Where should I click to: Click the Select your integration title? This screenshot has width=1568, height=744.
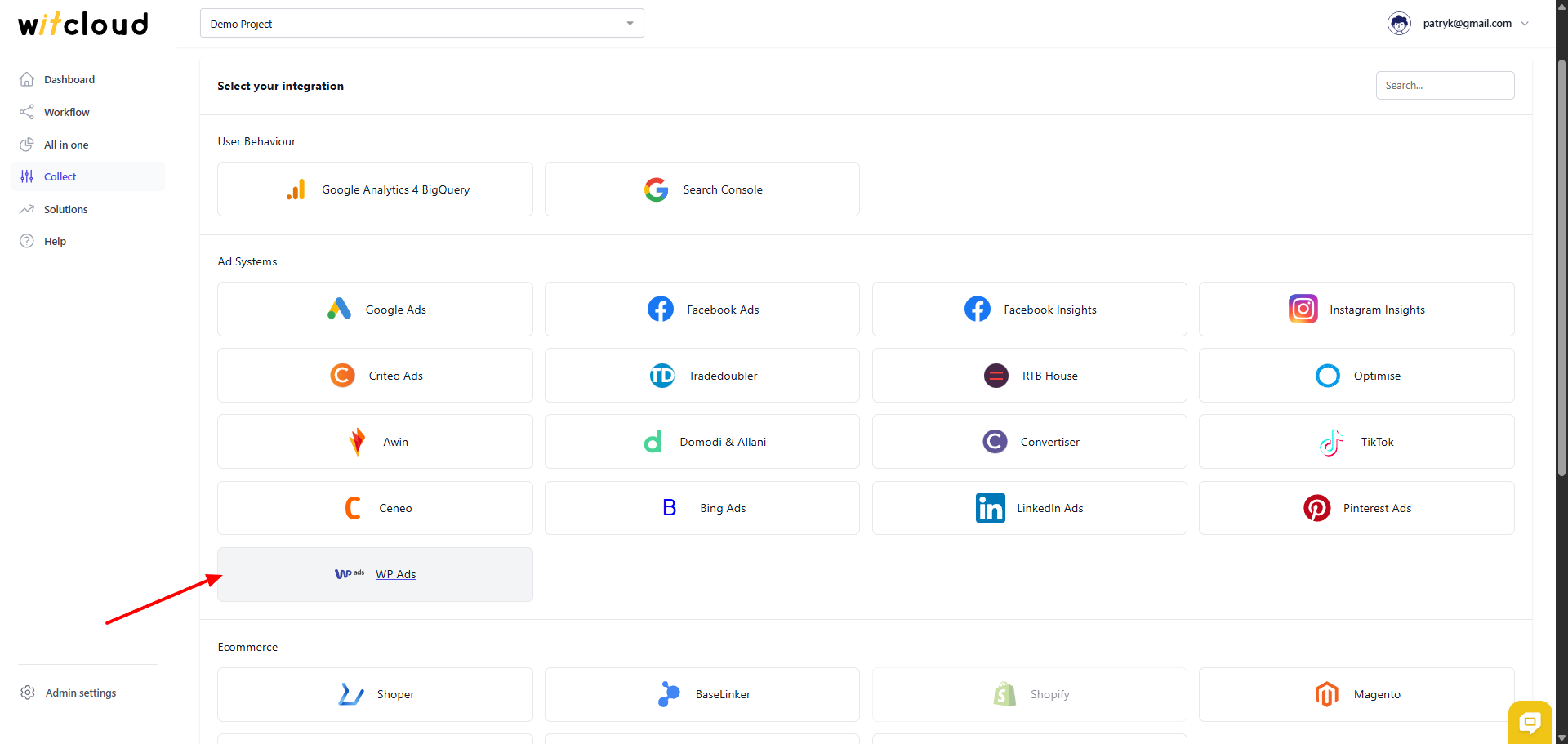pos(280,86)
